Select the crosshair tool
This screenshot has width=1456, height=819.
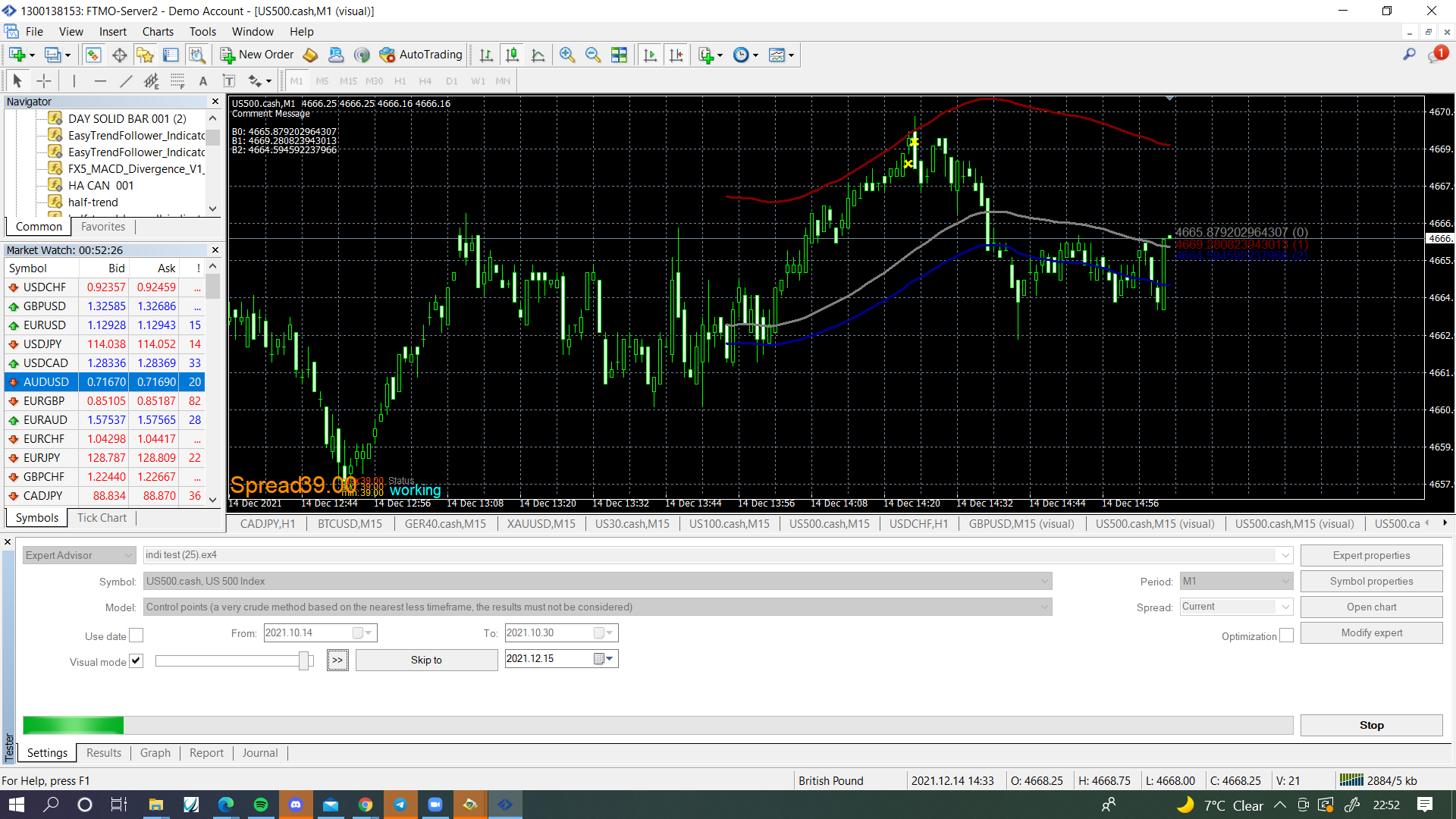pyautogui.click(x=44, y=81)
